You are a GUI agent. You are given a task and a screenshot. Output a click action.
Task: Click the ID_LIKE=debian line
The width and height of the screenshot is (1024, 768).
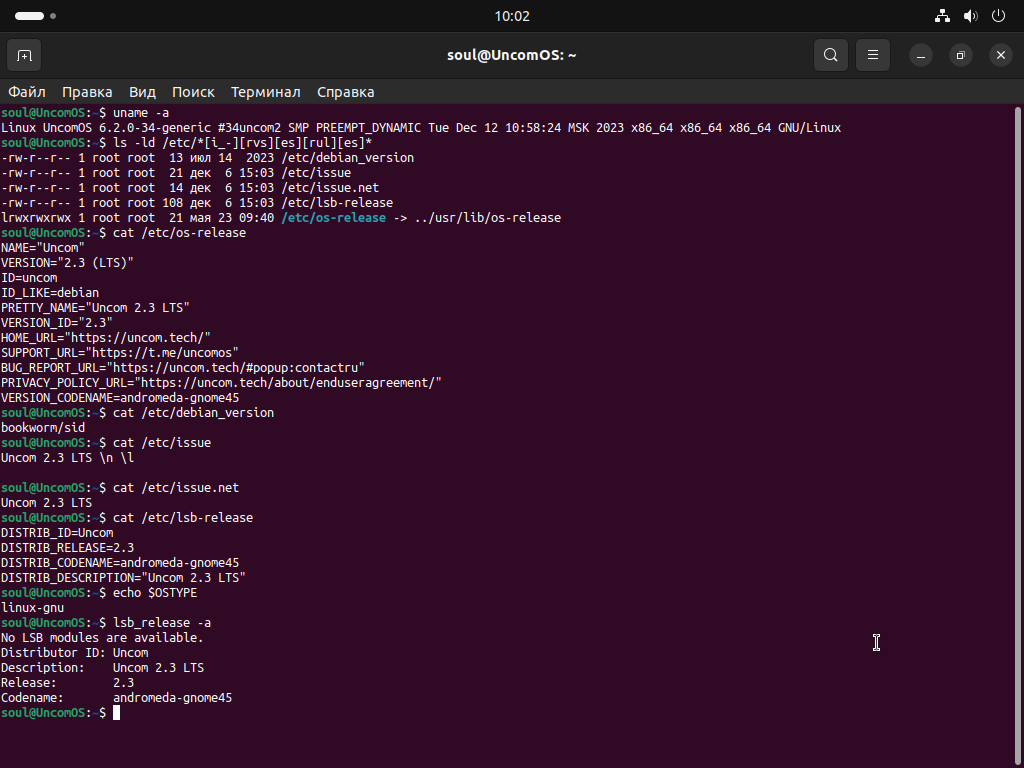click(50, 293)
